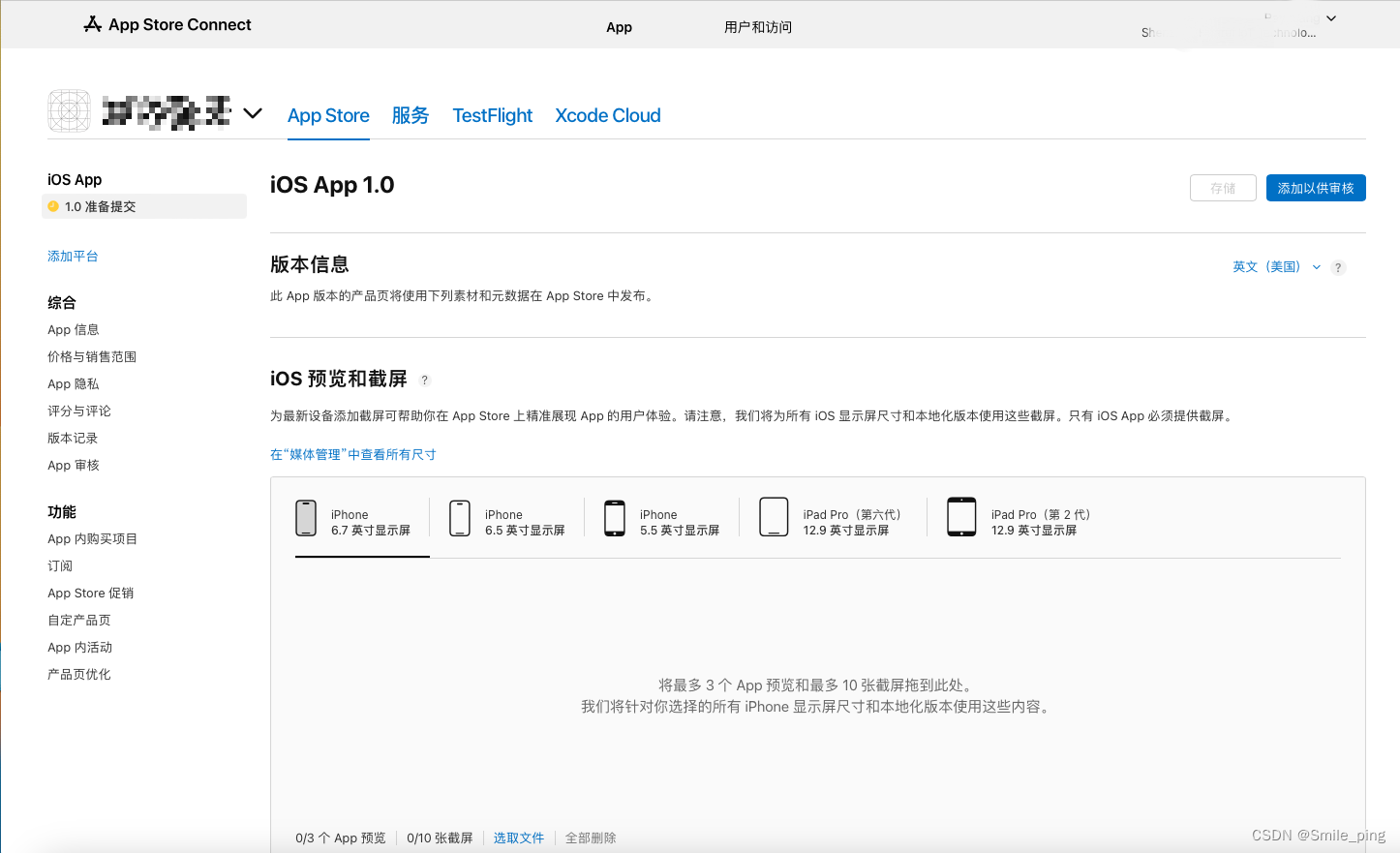This screenshot has height=853, width=1400.
Task: Click the iPhone 5.5 英寸 device icon
Action: 615,518
